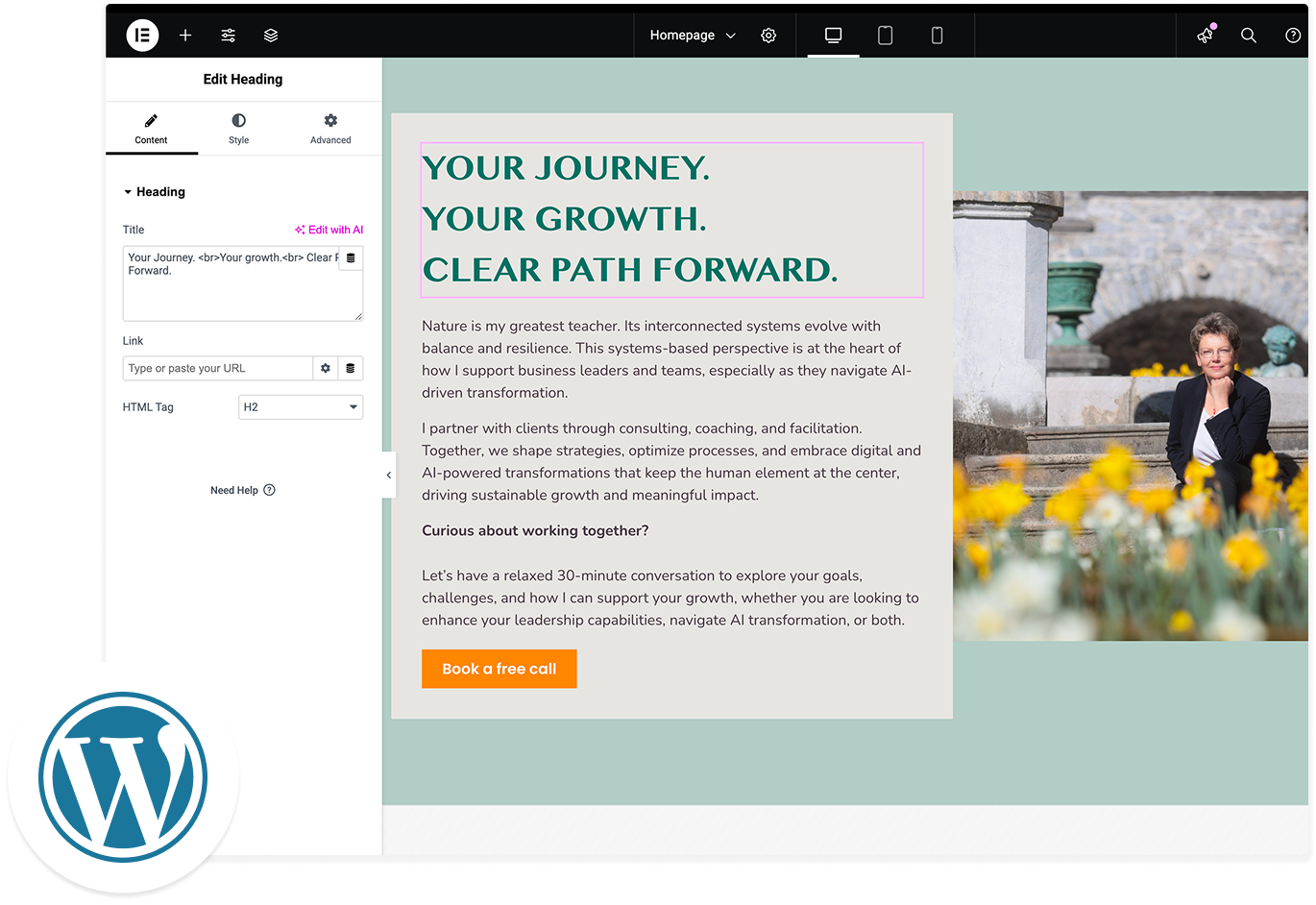Open the Finder search icon

click(x=1249, y=36)
